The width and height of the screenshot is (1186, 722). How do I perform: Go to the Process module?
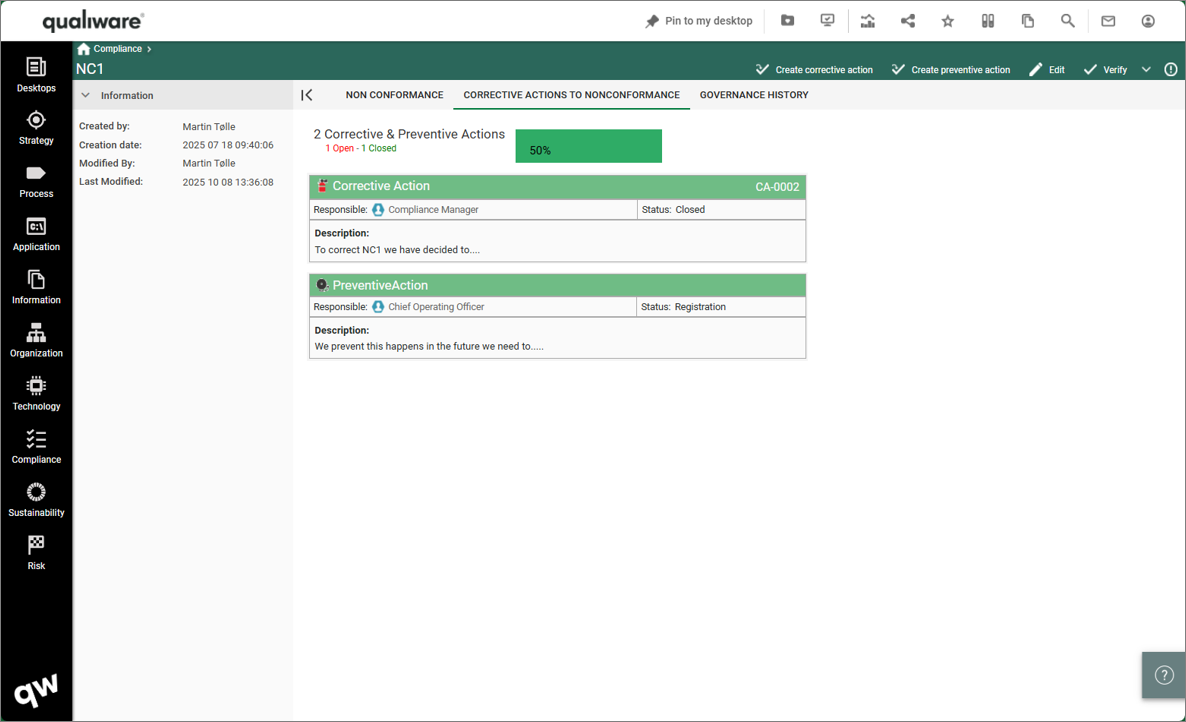point(36,181)
